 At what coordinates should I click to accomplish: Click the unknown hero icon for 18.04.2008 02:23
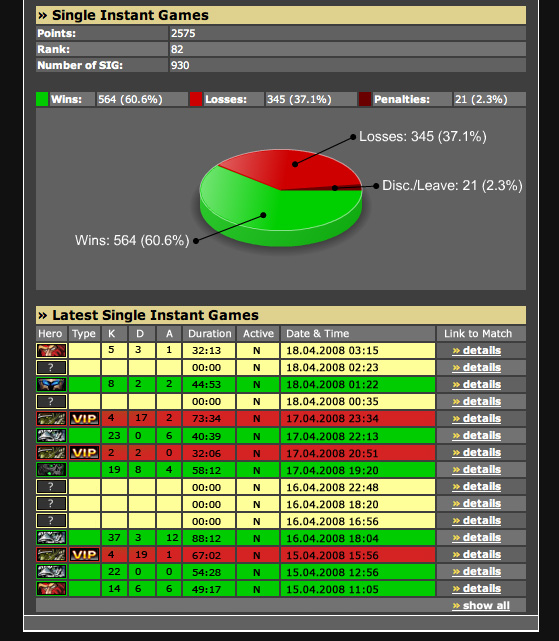51,368
